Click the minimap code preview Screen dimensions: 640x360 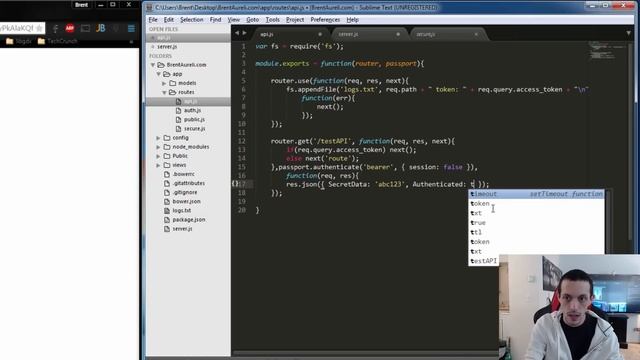(608, 50)
